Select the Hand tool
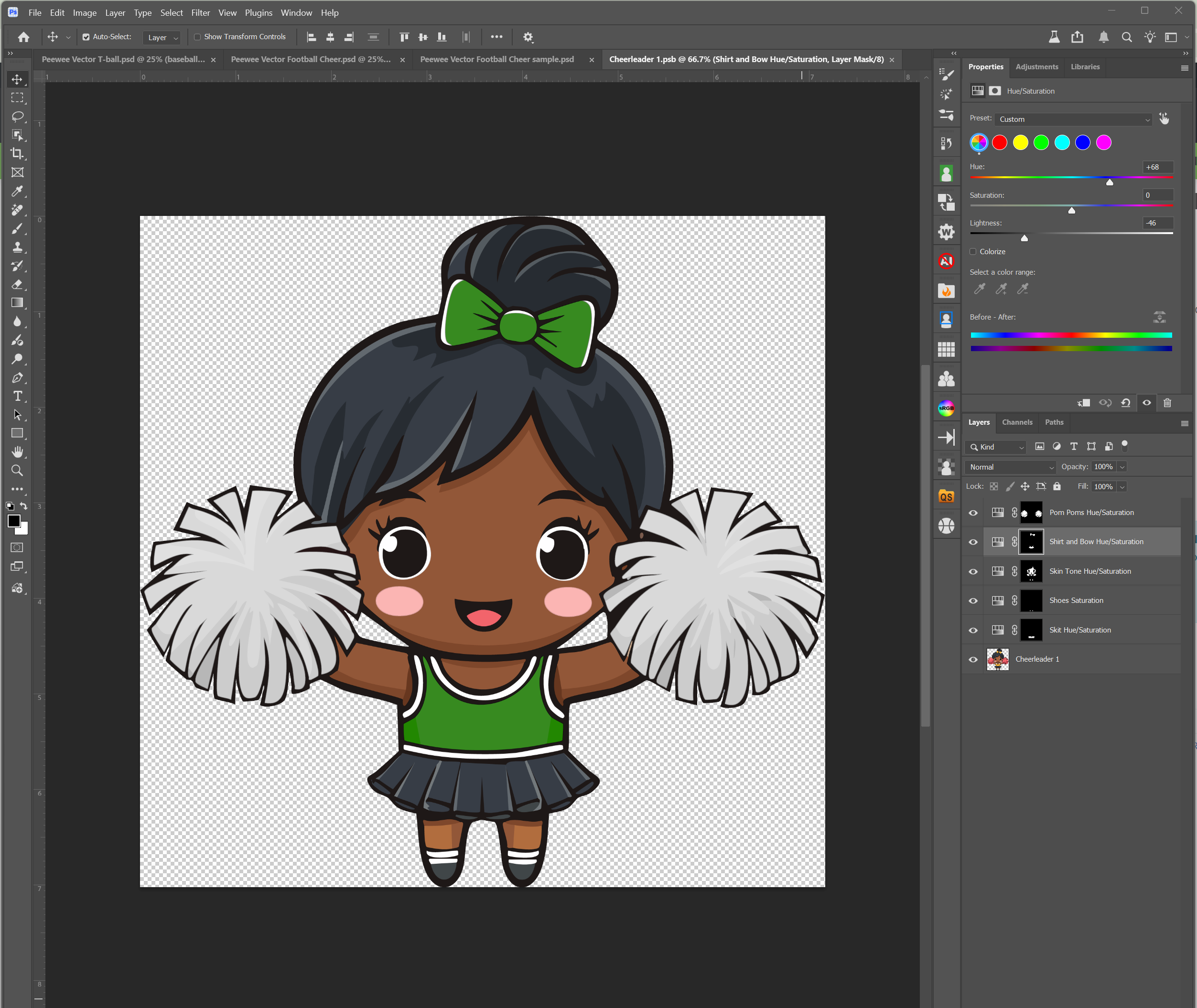 coord(17,452)
